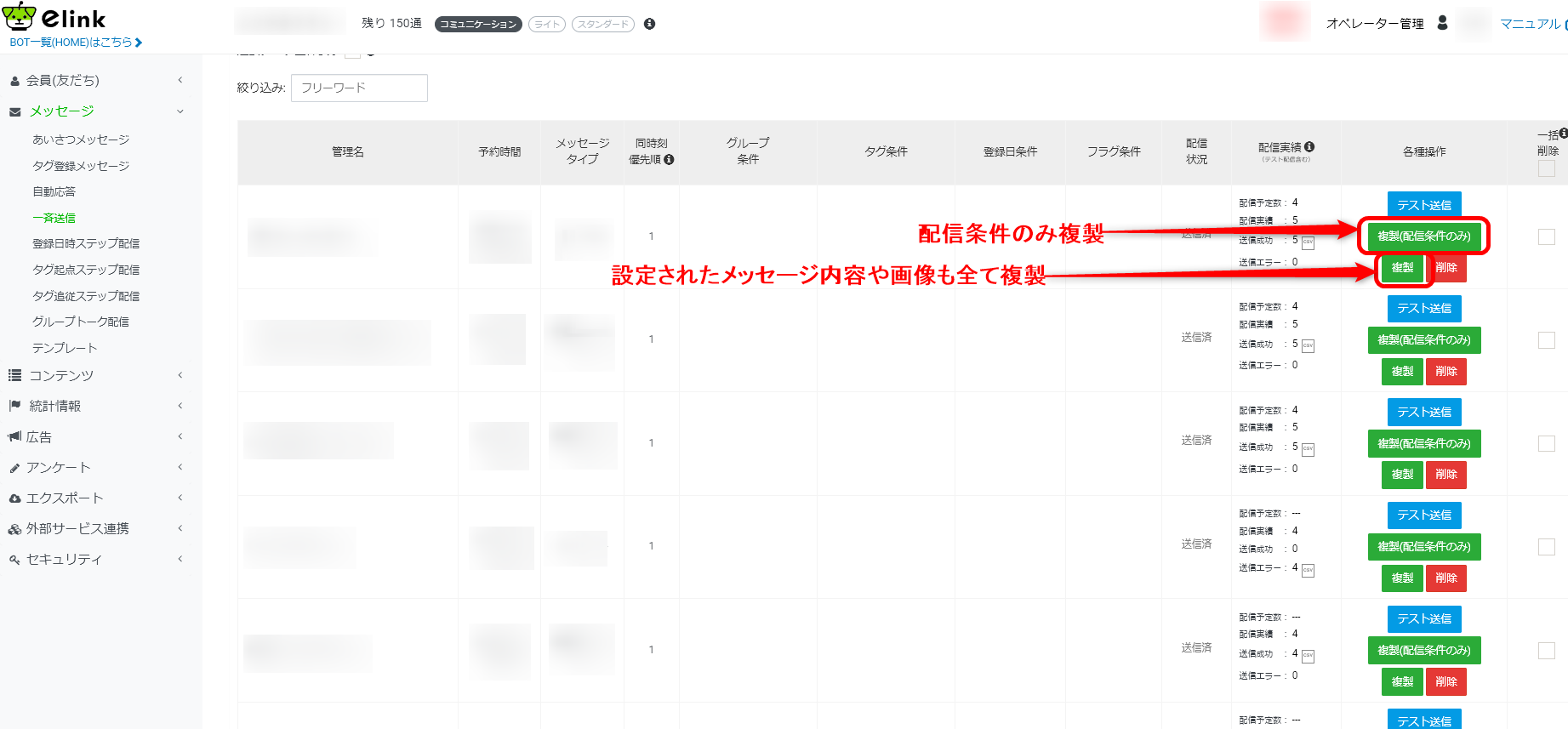Screen dimensions: 1568x729
Task: Click 複製(配信条件のみ) in fourth row
Action: click(1424, 547)
